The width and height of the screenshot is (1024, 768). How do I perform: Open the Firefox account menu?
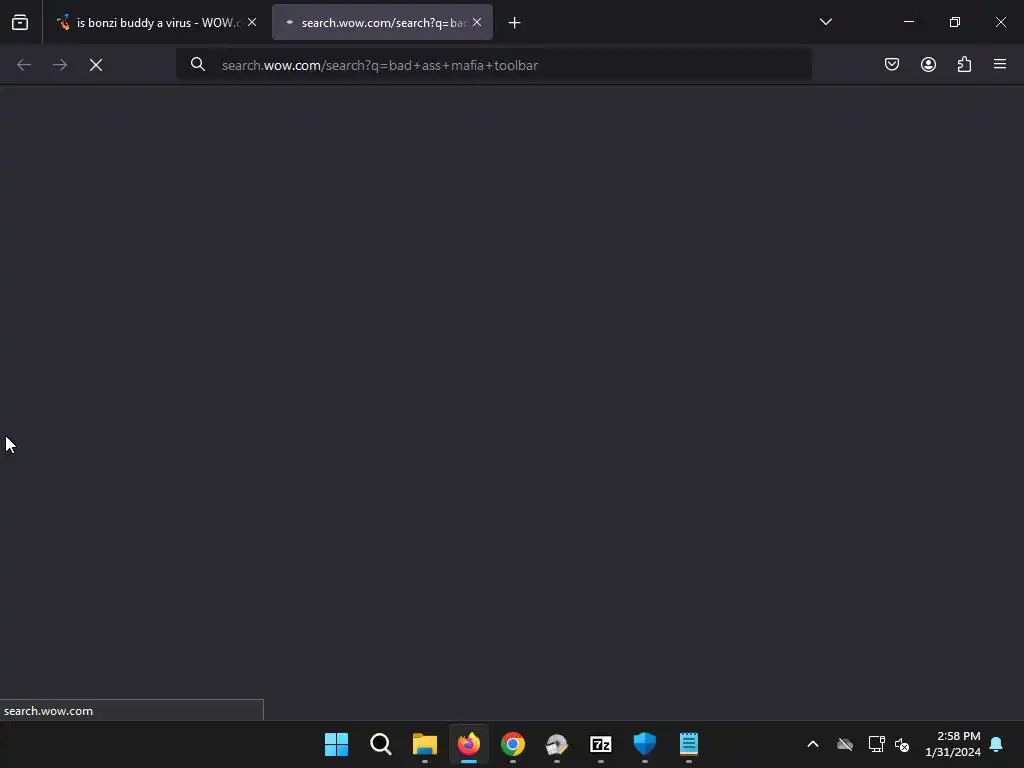tap(928, 64)
